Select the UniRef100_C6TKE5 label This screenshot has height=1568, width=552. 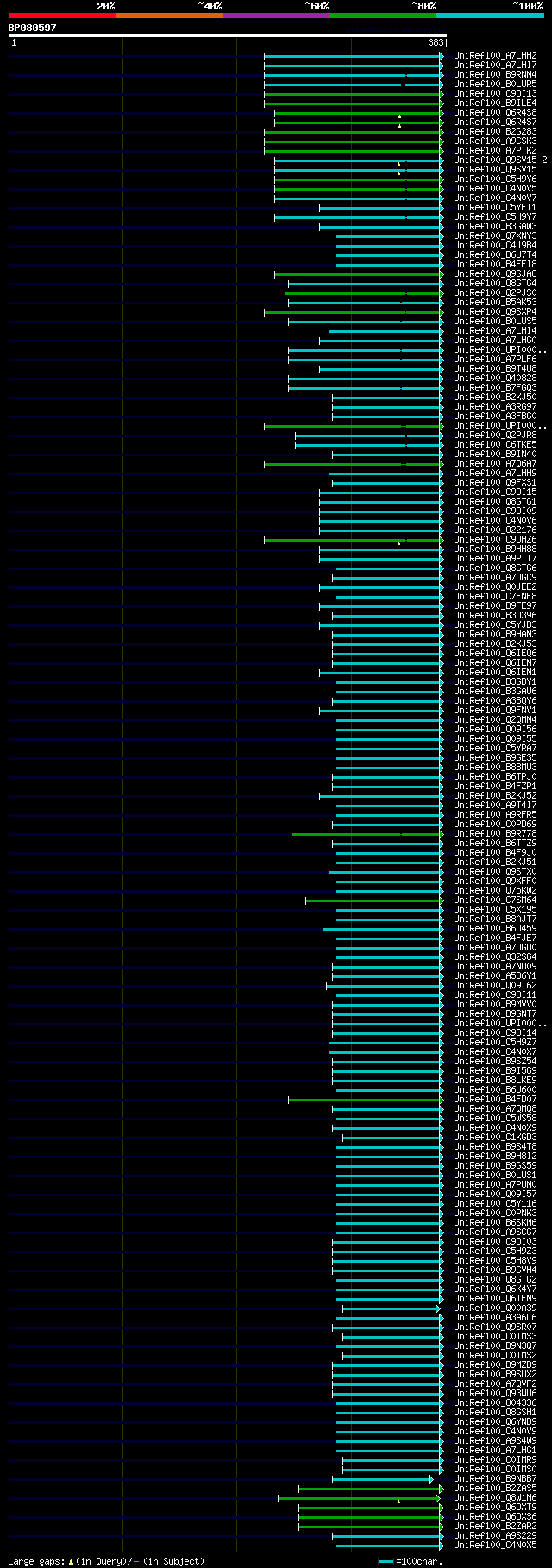tap(495, 445)
